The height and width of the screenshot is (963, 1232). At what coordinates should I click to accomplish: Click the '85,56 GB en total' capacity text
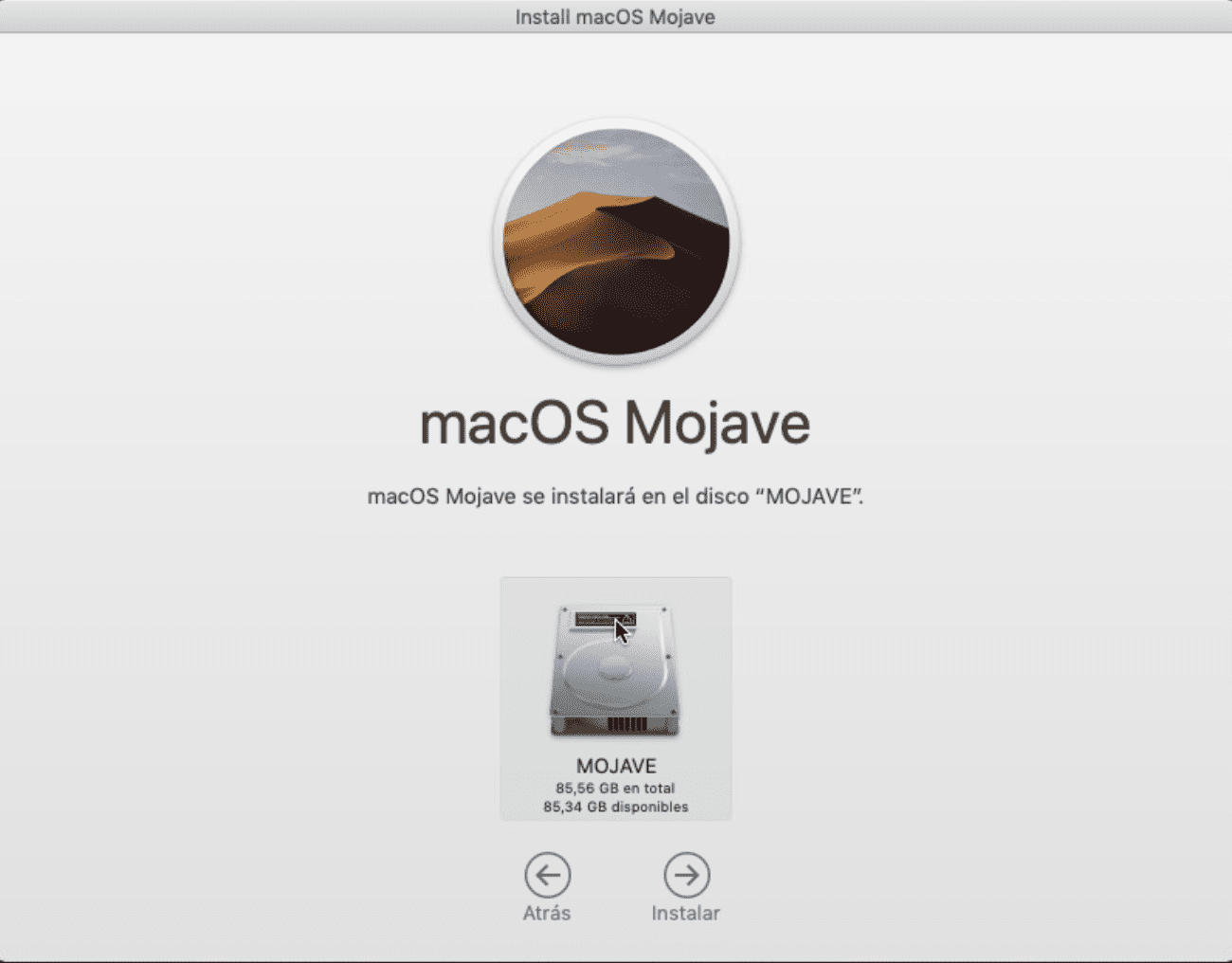click(x=615, y=788)
